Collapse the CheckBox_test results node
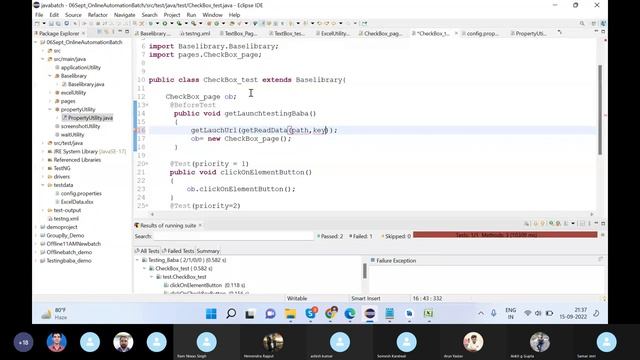This screenshot has width=640, height=360. (x=144, y=268)
